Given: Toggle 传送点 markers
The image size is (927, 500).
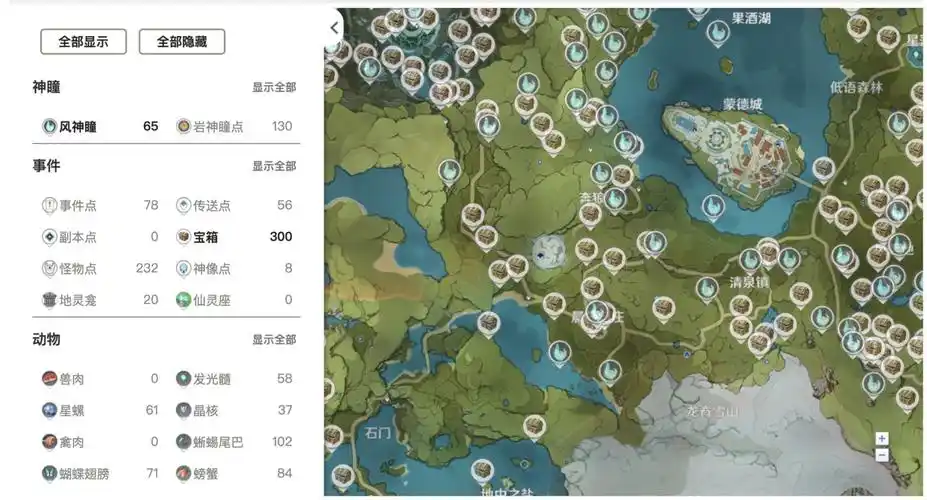Looking at the screenshot, I should [234, 206].
